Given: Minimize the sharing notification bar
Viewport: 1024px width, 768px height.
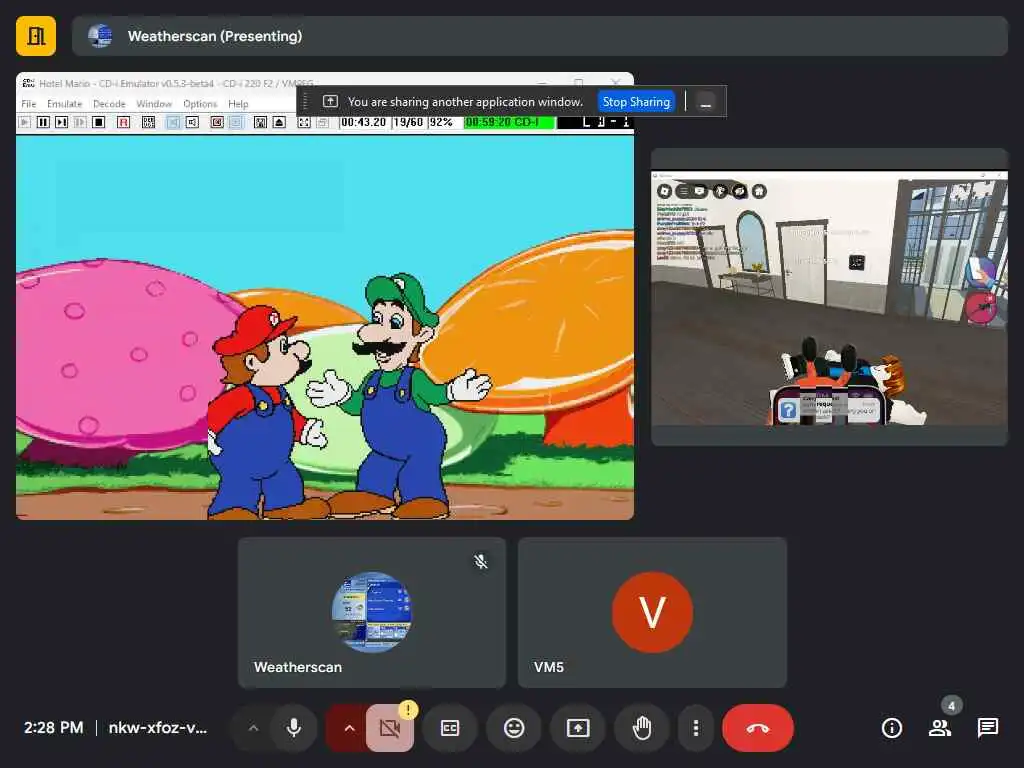Looking at the screenshot, I should (x=706, y=103).
